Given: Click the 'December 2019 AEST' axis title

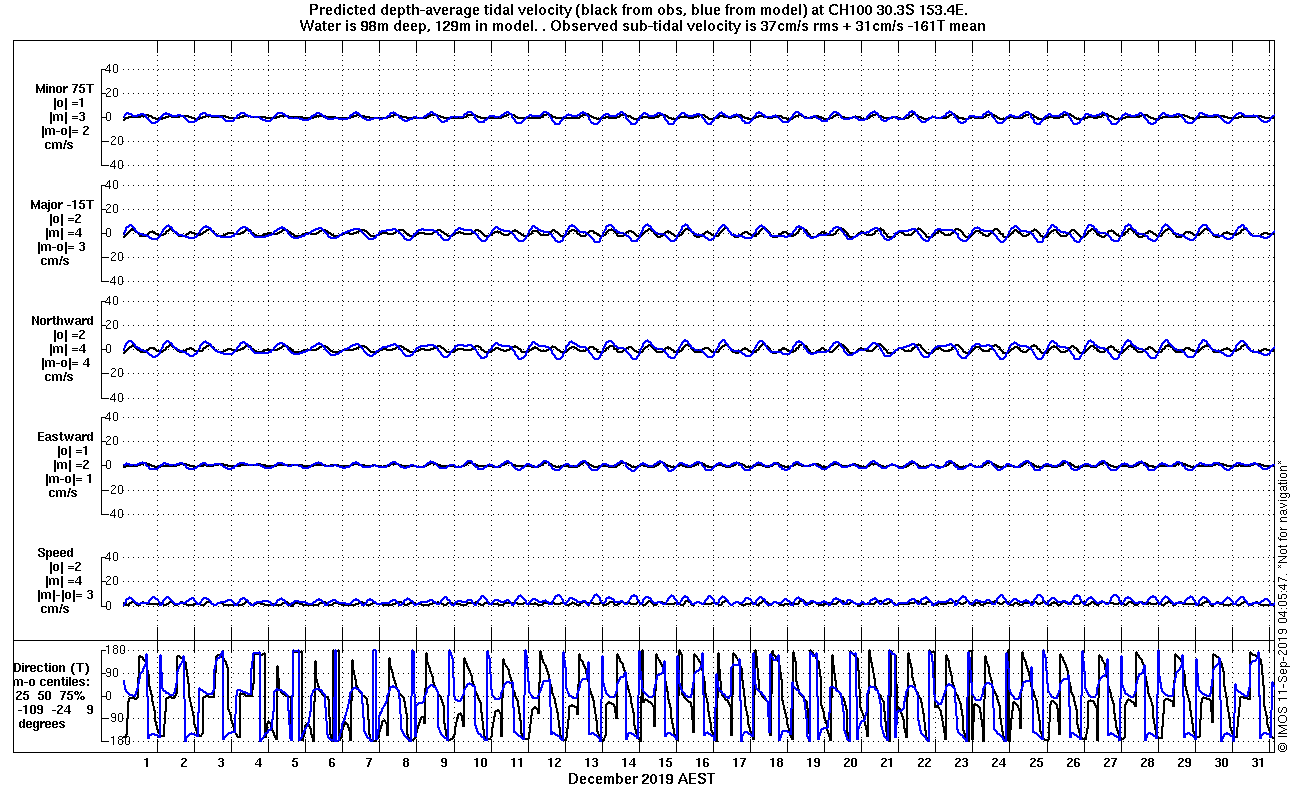Looking at the screenshot, I should [x=642, y=778].
